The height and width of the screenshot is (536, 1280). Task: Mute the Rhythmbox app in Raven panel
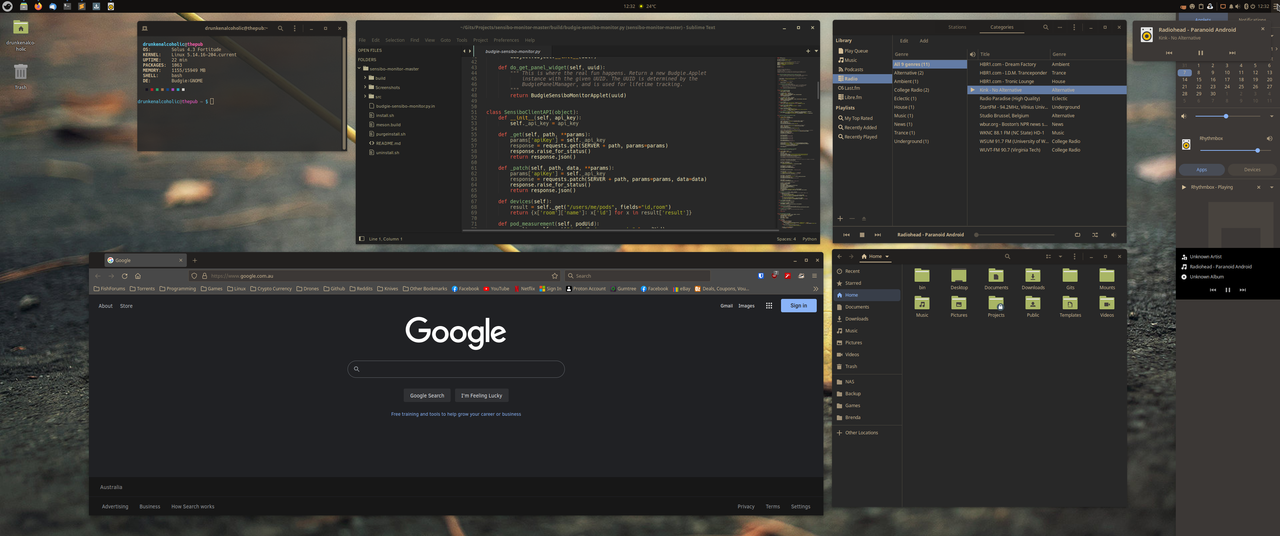coord(1270,139)
